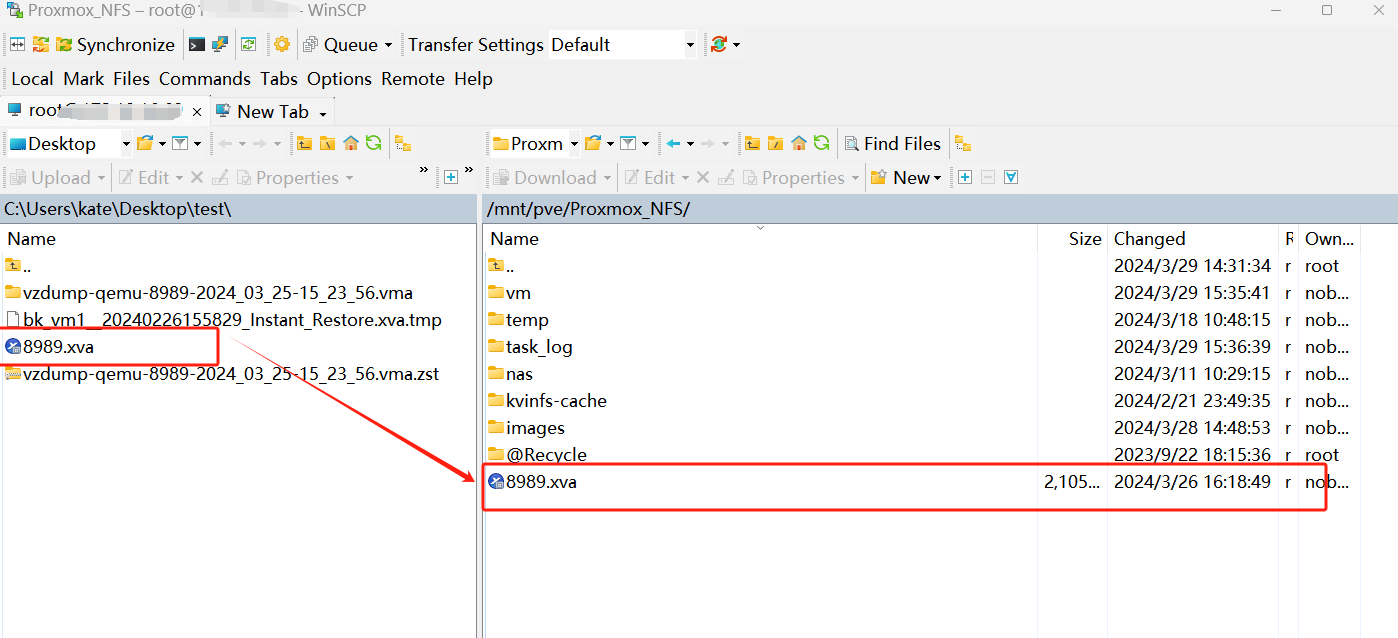Click the local panel open directory icon
Viewport: 1398px width, 638px height.
(146, 144)
